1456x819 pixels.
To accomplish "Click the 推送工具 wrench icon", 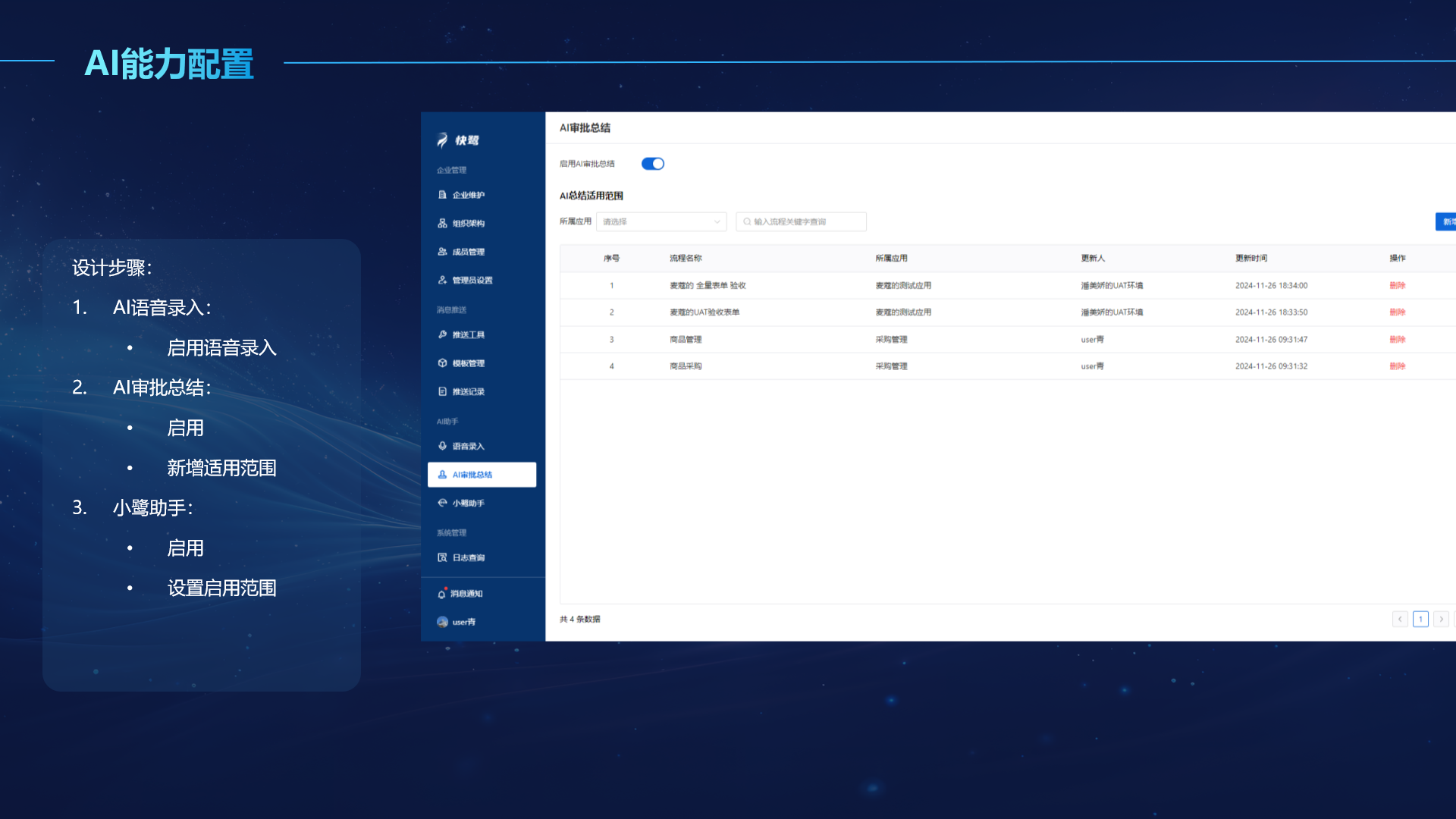I will click(442, 334).
